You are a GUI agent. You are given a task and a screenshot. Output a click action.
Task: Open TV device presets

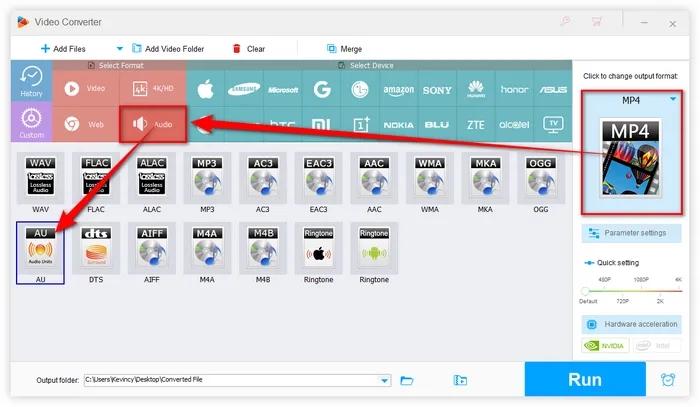tap(553, 125)
